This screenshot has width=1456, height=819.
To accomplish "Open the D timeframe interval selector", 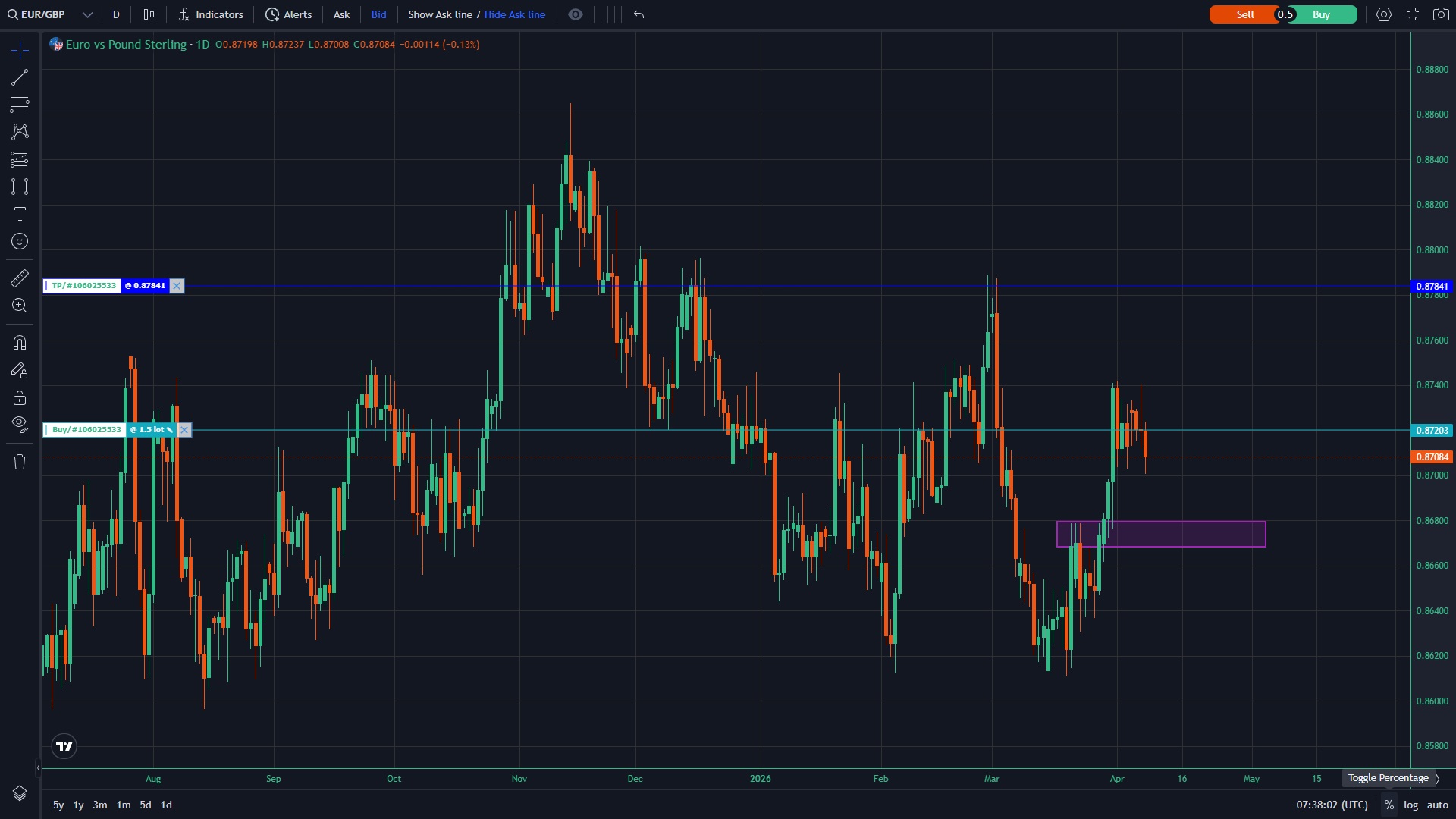I will (x=116, y=14).
